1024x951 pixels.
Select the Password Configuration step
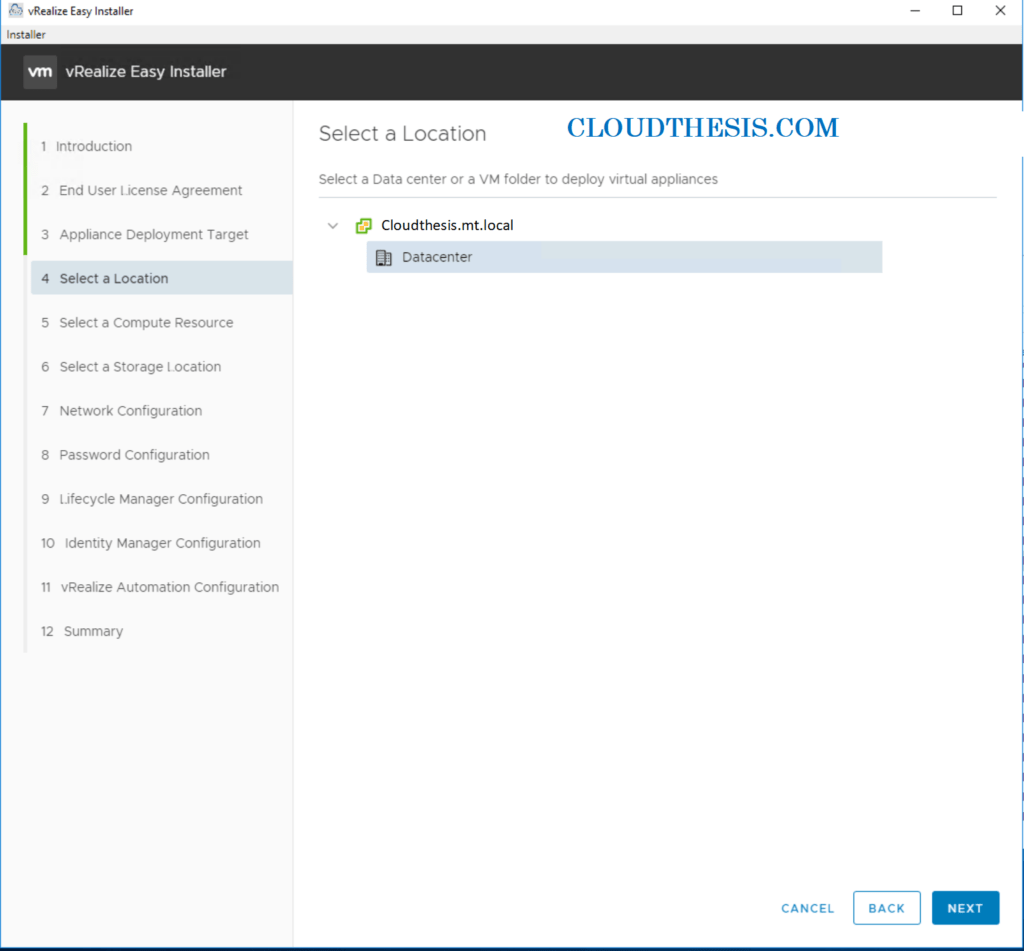[134, 454]
